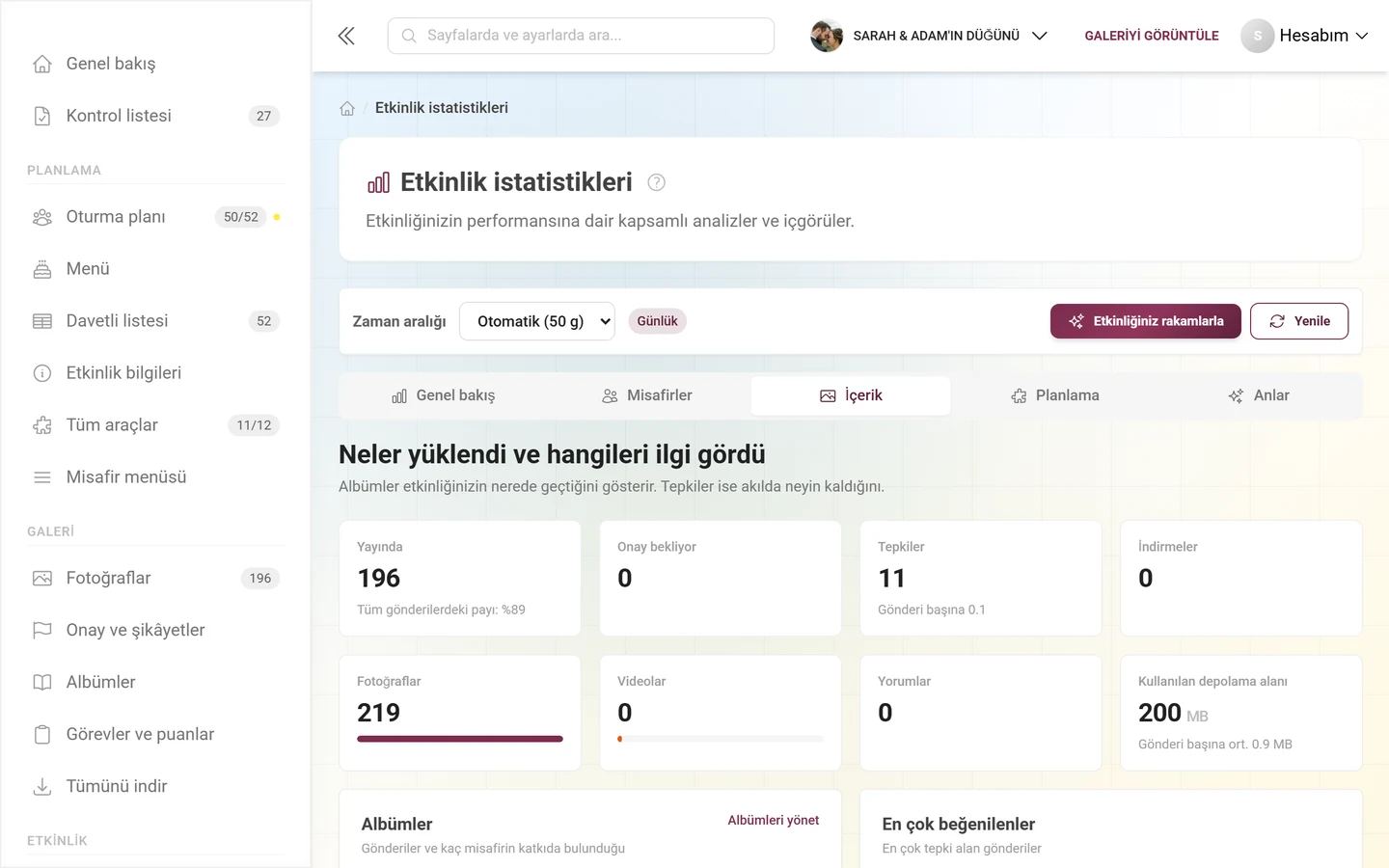Click the Onay bekliyor card
The height and width of the screenshot is (868, 1389).
pyautogui.click(x=721, y=579)
